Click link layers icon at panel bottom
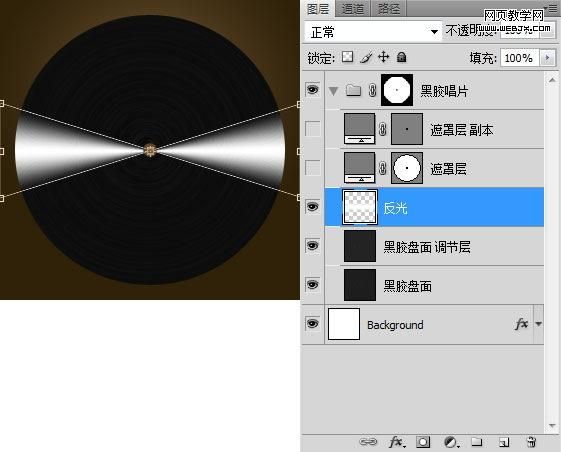The height and width of the screenshot is (452, 561). [368, 442]
